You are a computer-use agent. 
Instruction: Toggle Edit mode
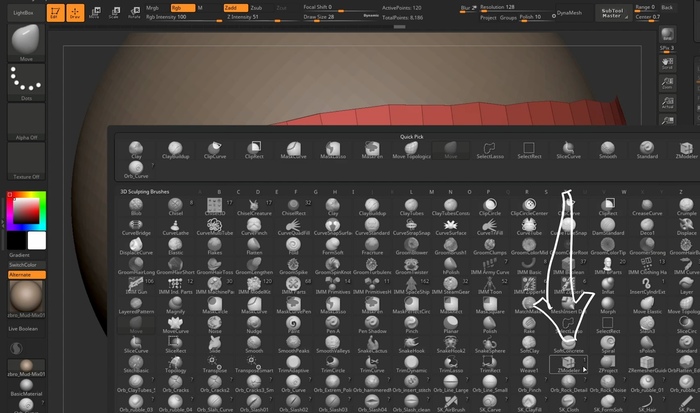click(55, 13)
